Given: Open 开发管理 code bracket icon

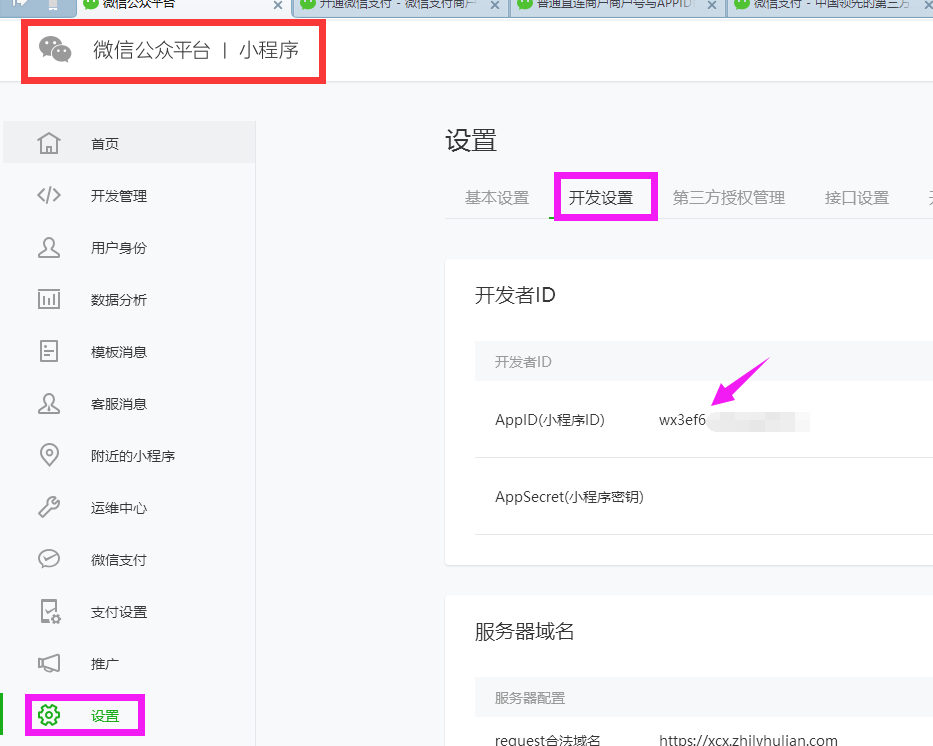Looking at the screenshot, I should click(x=49, y=195).
